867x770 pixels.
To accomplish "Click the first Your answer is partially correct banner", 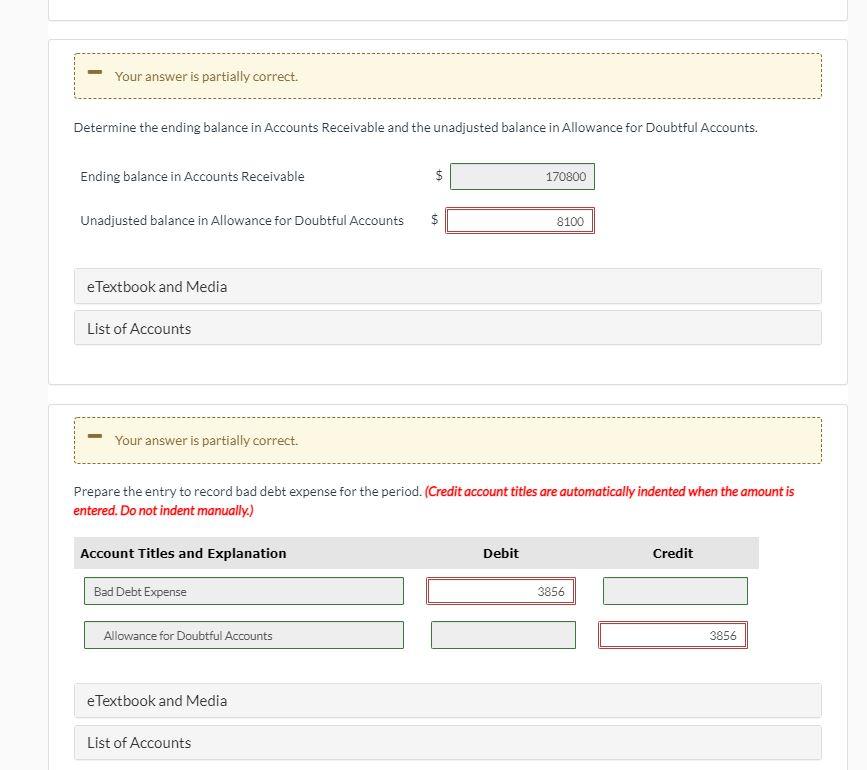I will pos(448,76).
